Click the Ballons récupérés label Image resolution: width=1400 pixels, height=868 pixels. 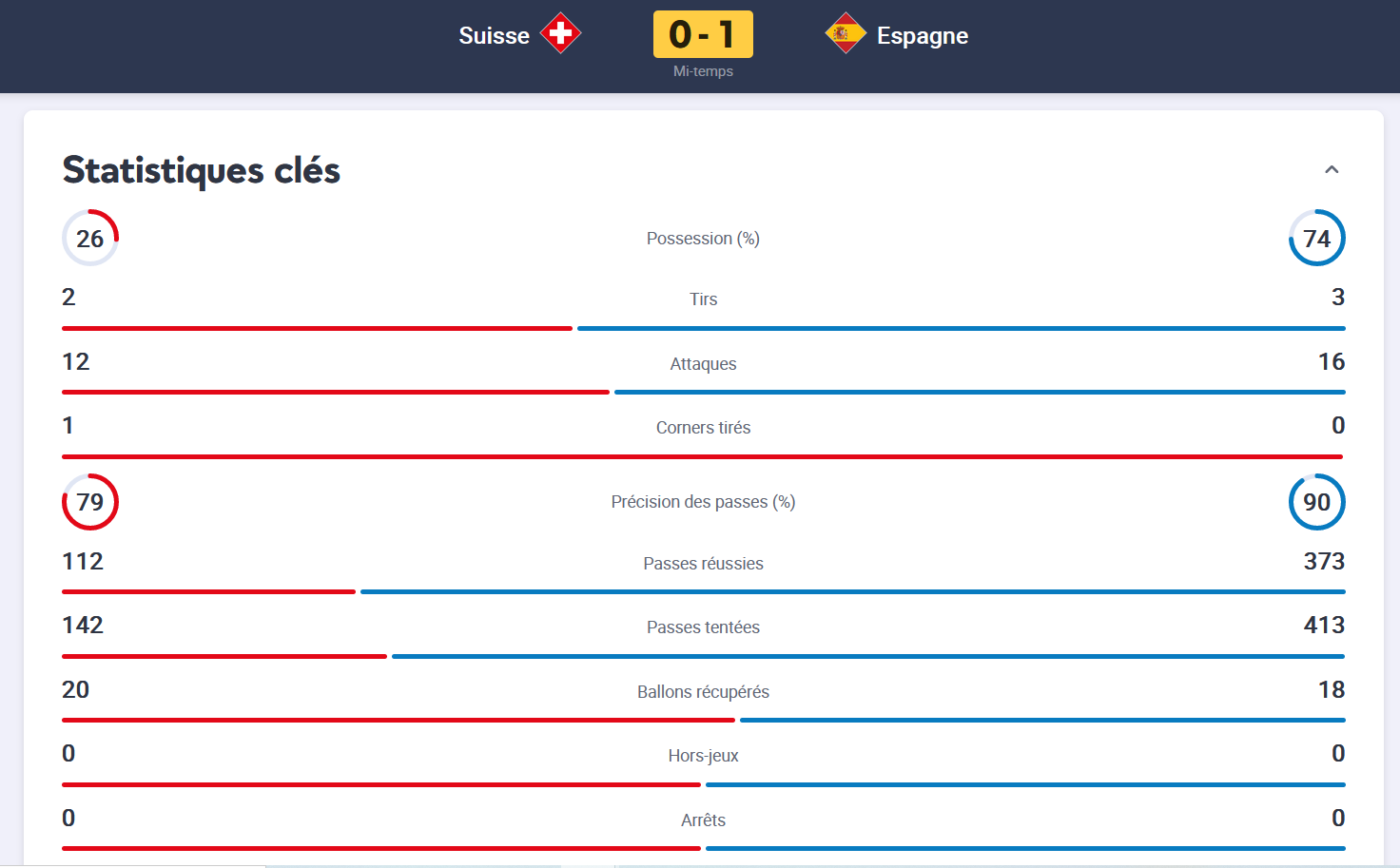703,692
